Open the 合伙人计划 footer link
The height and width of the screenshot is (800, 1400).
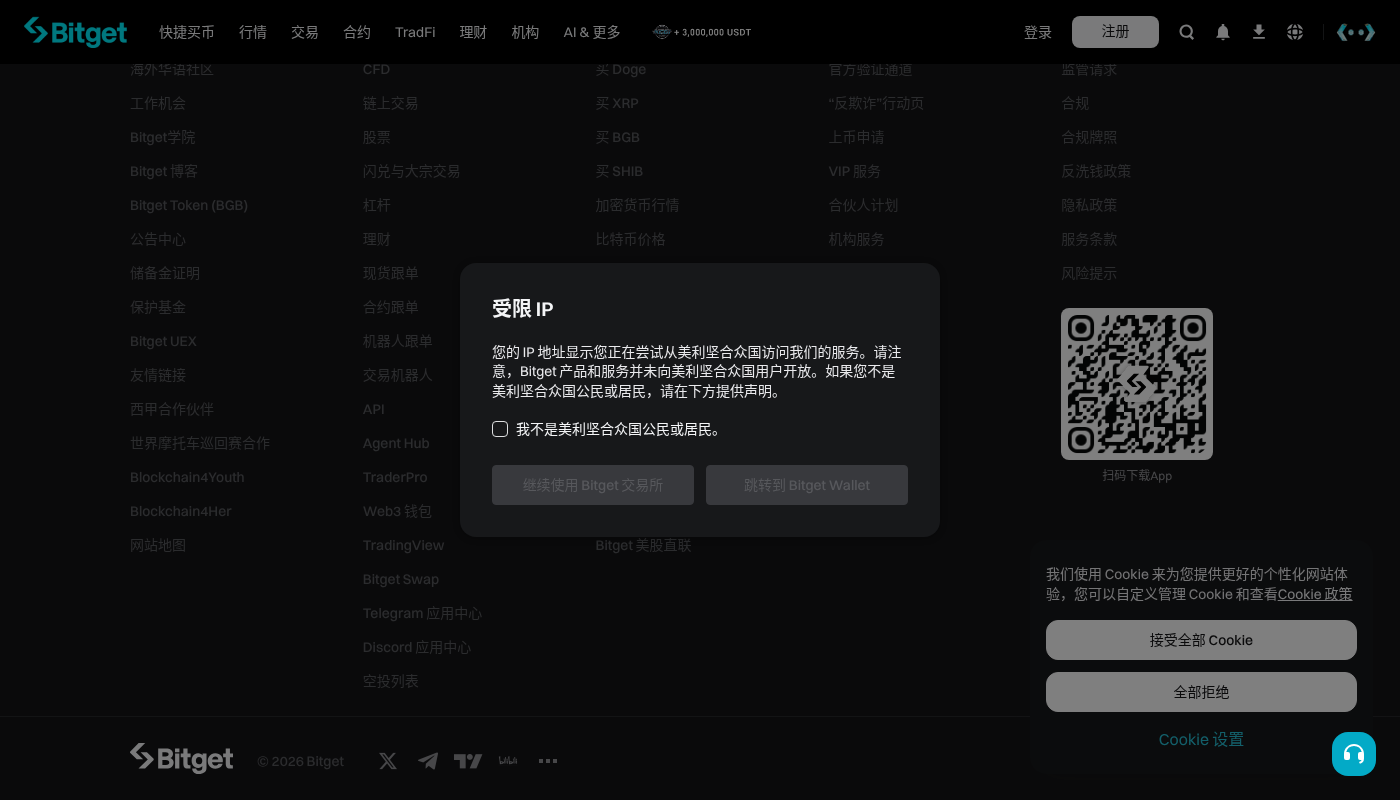coord(864,205)
